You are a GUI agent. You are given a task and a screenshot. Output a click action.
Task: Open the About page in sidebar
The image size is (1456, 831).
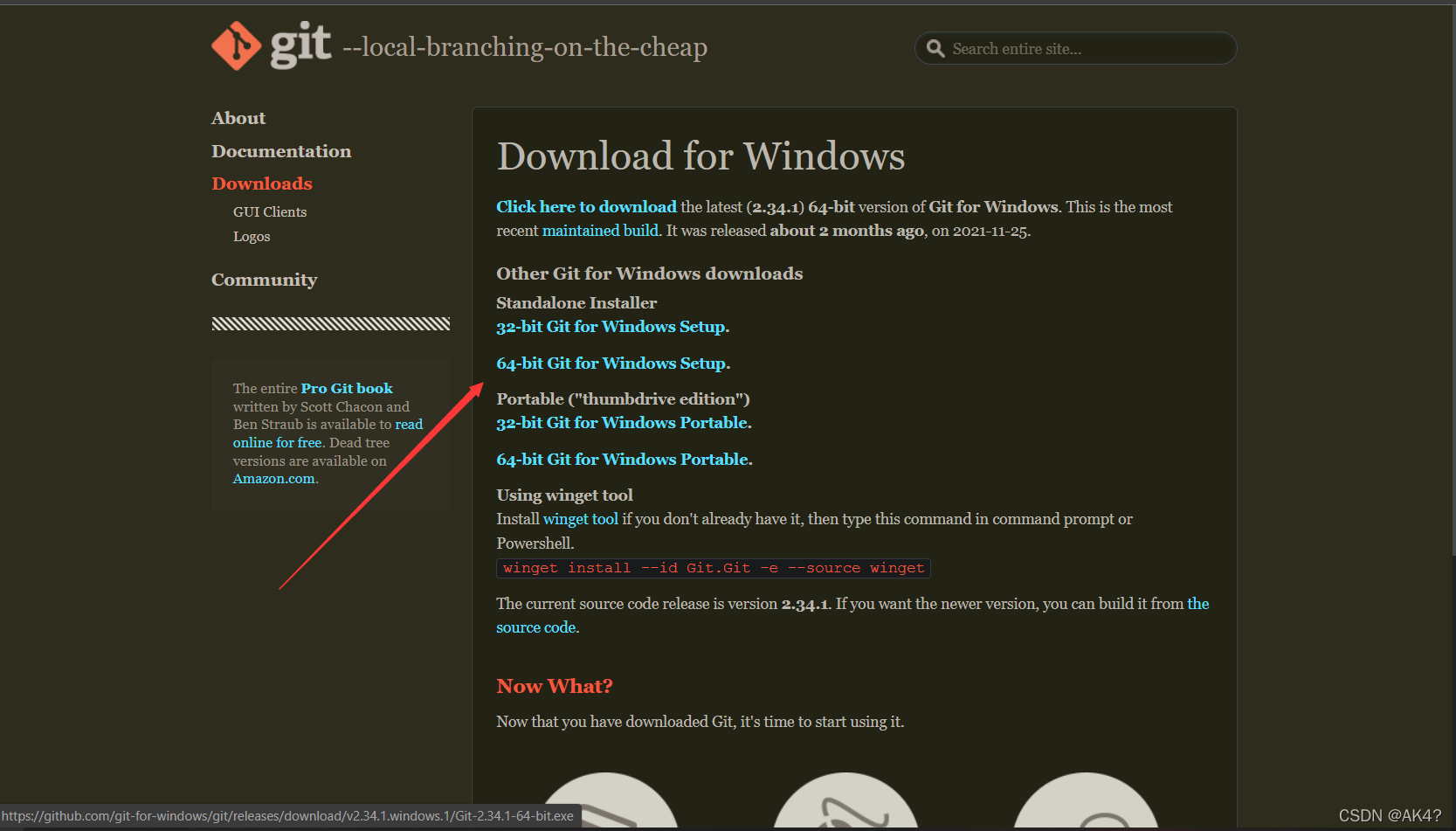pyautogui.click(x=238, y=118)
